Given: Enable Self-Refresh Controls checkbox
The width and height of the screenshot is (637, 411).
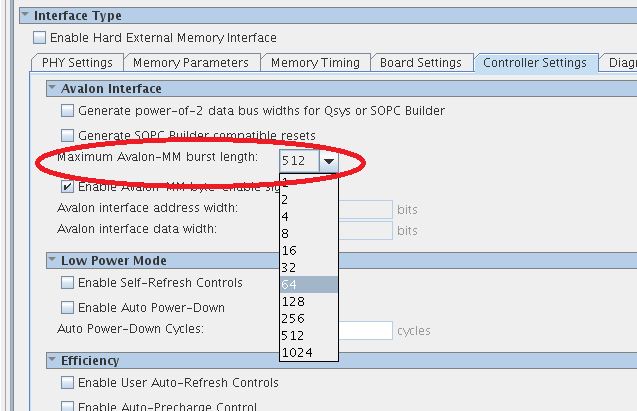Looking at the screenshot, I should (68, 283).
